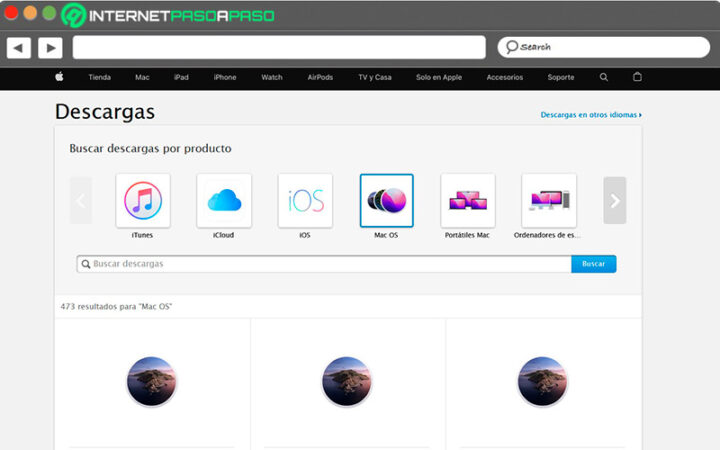Focus the browser address bar
Viewport: 720px width, 450px height.
click(279, 47)
